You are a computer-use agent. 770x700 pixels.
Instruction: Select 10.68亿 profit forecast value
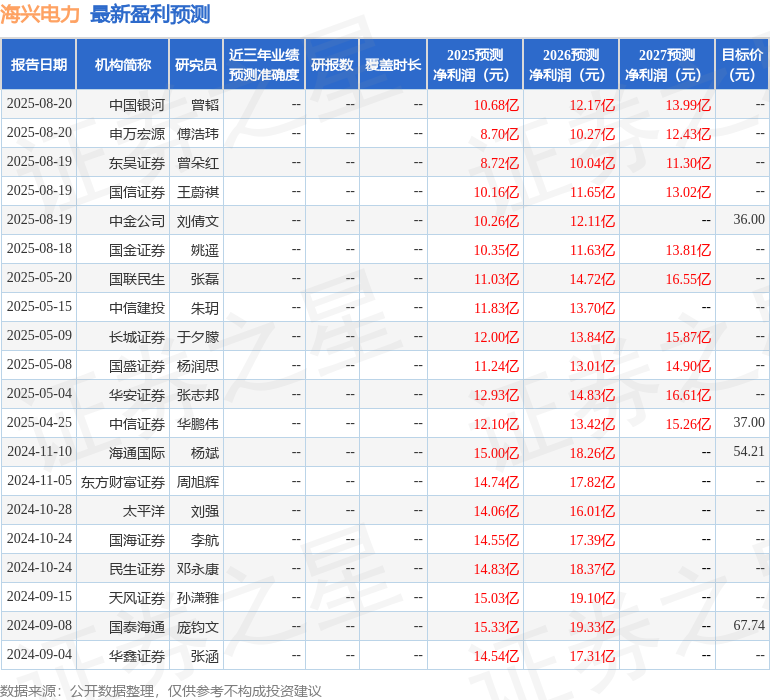[x=496, y=105]
